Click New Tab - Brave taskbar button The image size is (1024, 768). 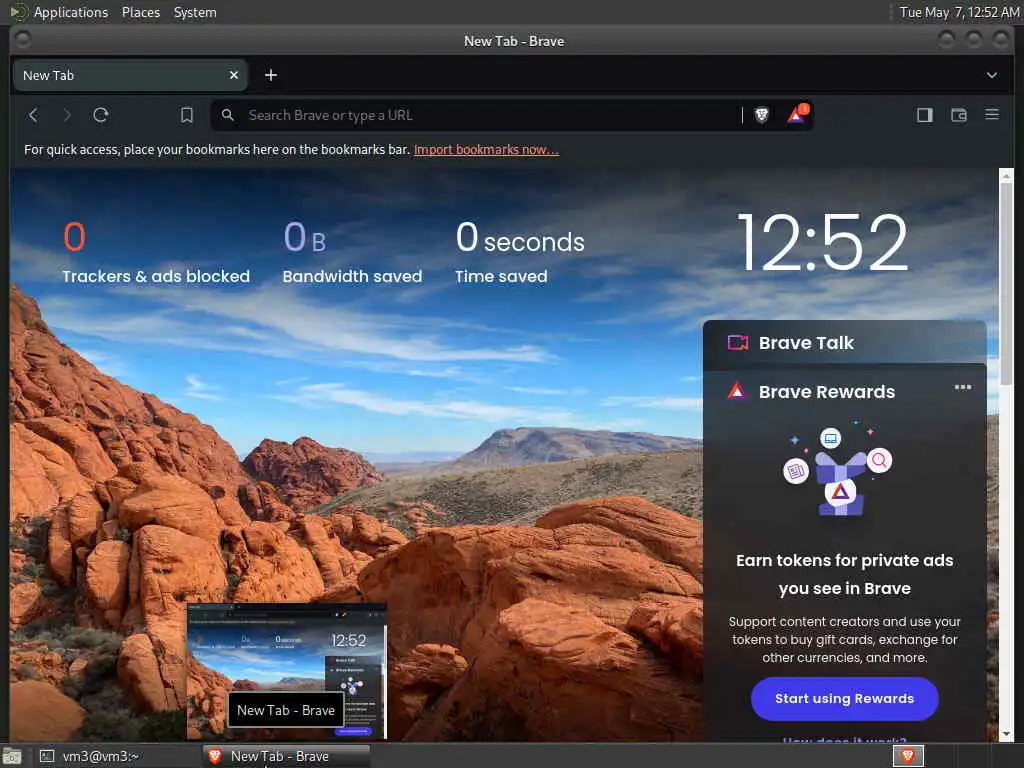[287, 756]
